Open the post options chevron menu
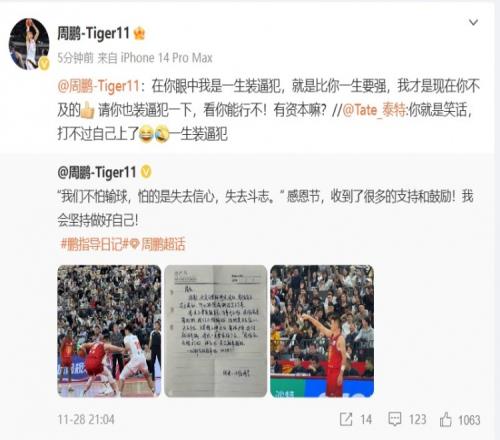This screenshot has width=500, height=440. point(473,22)
